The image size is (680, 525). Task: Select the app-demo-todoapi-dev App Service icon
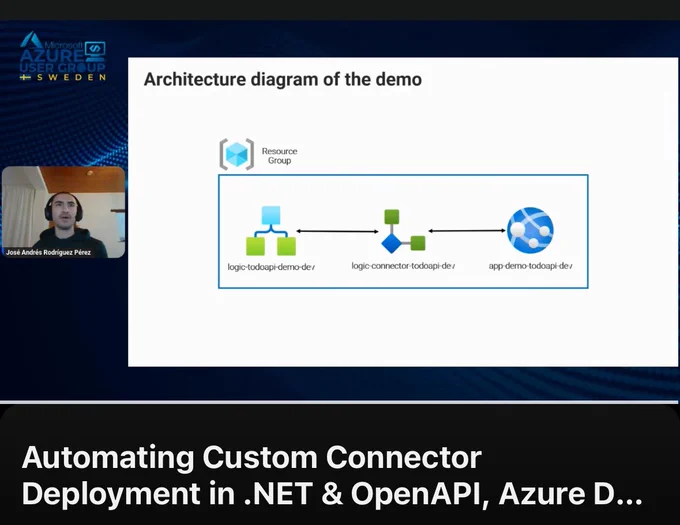pos(530,230)
